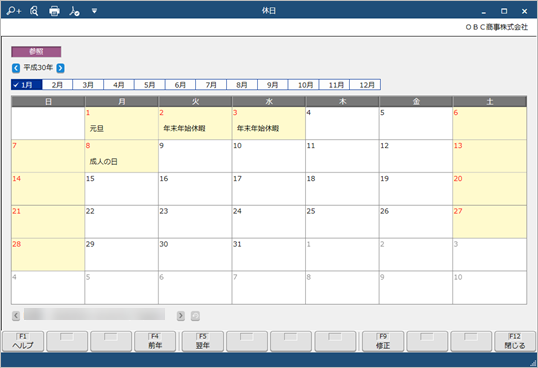Select the 1月 tab

[x=26, y=85]
